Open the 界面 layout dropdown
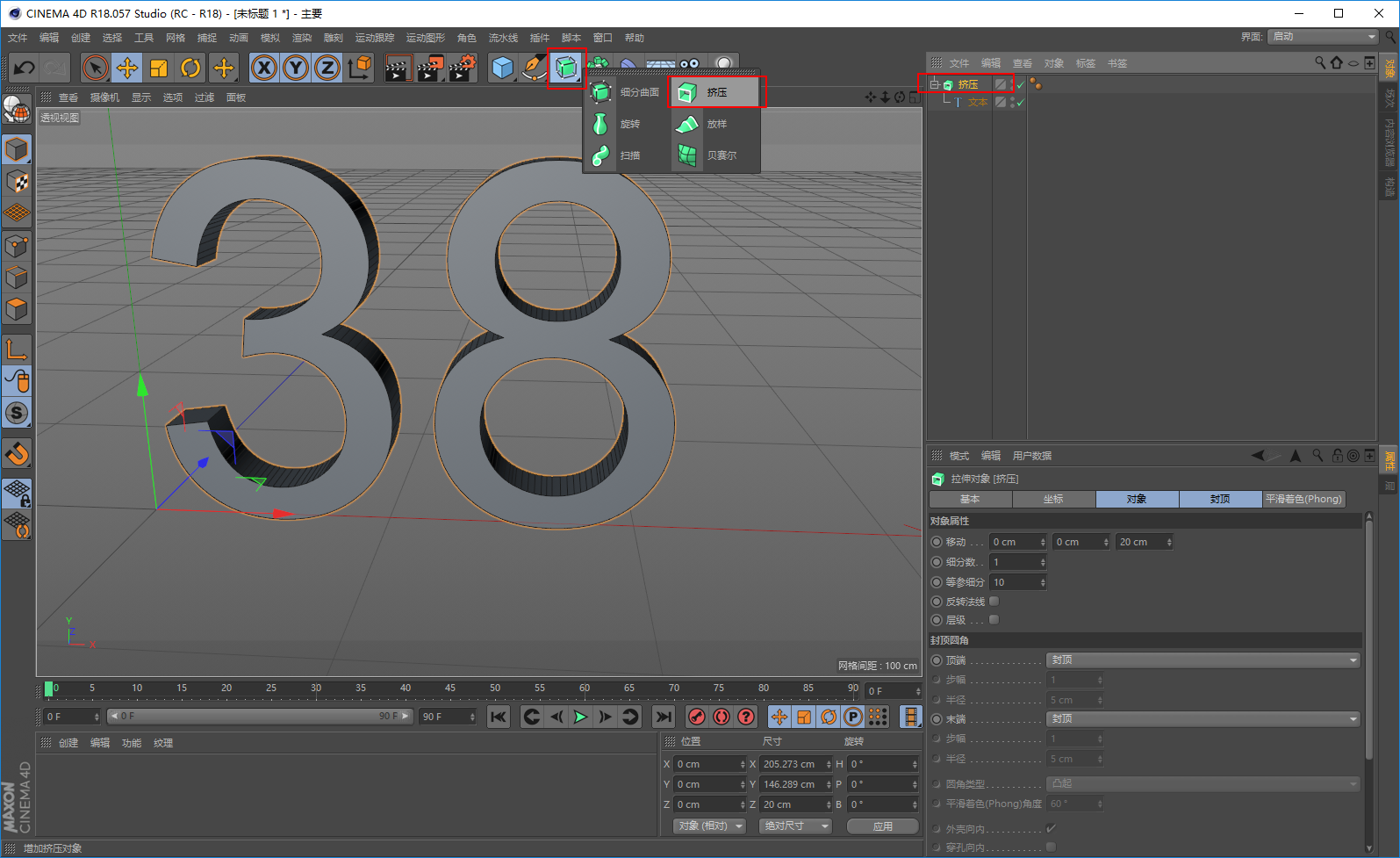Image resolution: width=1400 pixels, height=858 pixels. click(x=1323, y=37)
